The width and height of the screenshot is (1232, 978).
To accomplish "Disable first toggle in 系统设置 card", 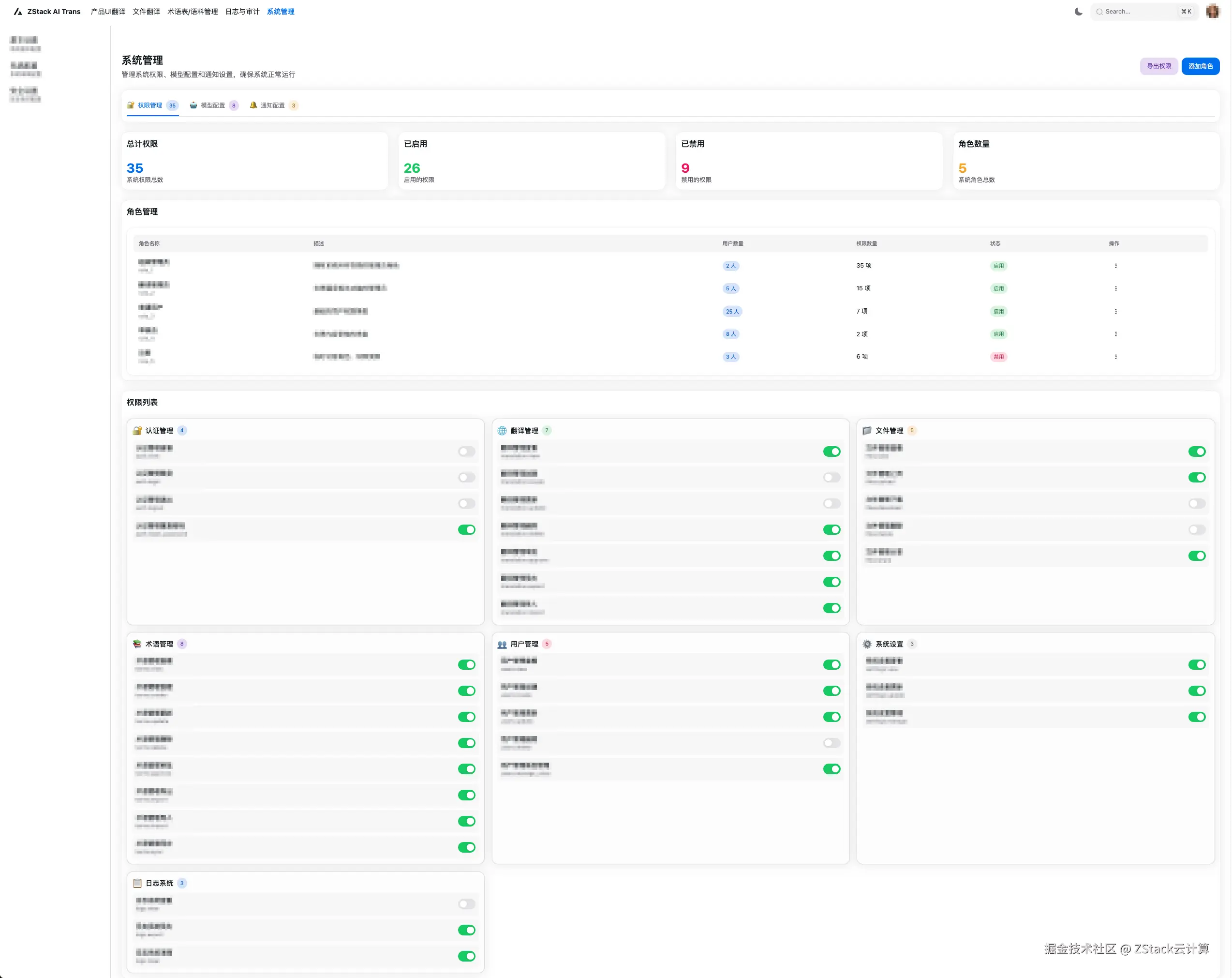I will pos(1197,664).
